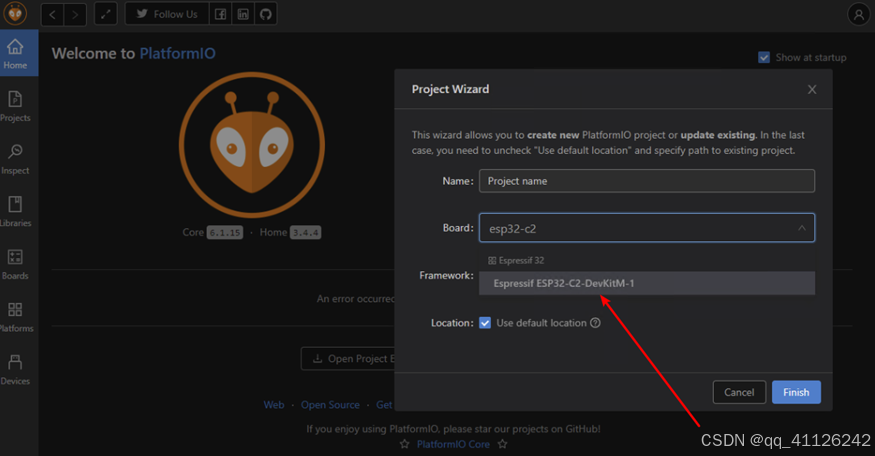This screenshot has height=456, width=875.
Task: Click the PlatformIO alien logo in top bar
Action: click(x=15, y=13)
